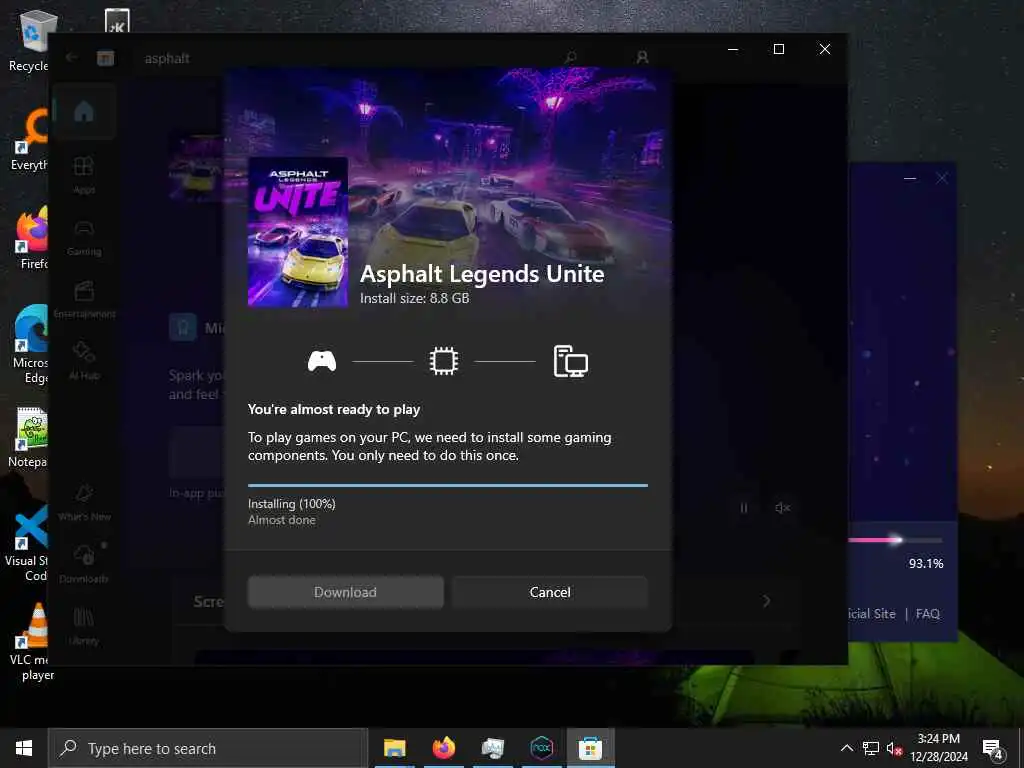
Task: Open network status tray icon
Action: (871, 748)
